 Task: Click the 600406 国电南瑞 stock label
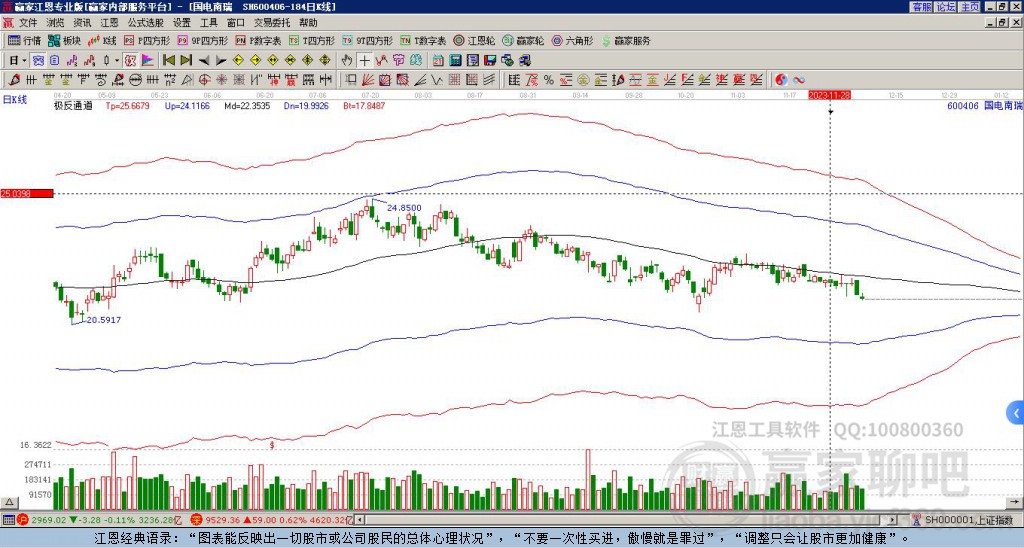tap(985, 105)
